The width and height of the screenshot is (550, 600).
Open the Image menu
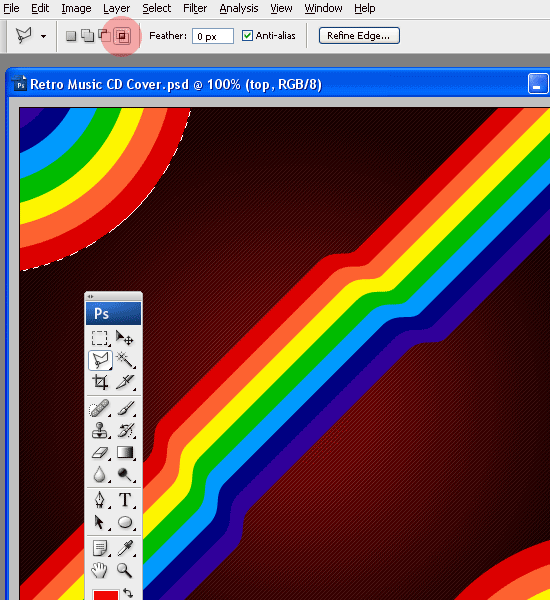(76, 8)
